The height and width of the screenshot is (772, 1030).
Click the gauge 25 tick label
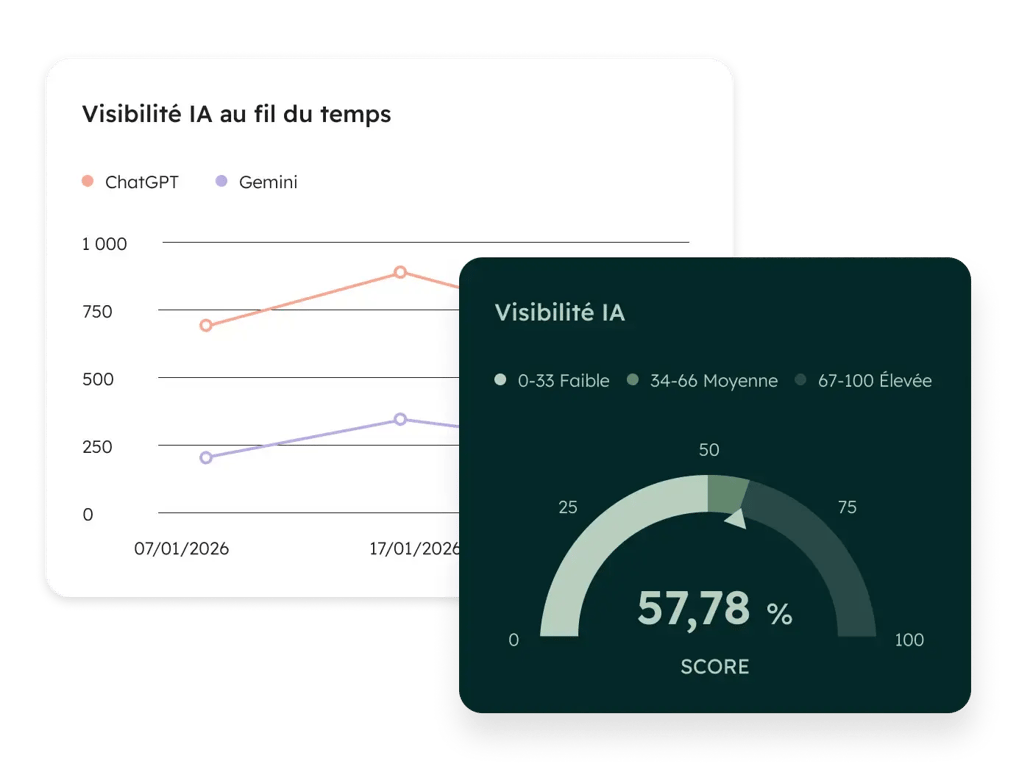(568, 507)
